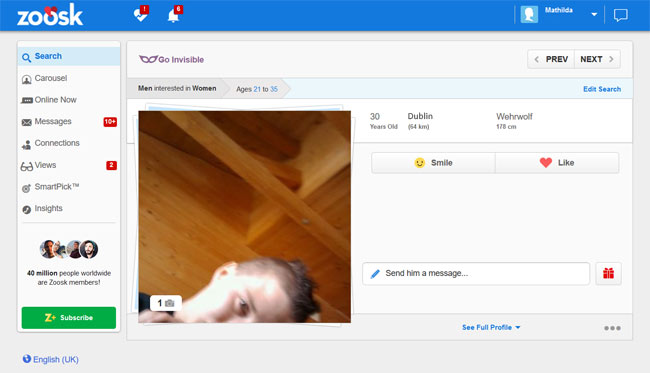This screenshot has height=373, width=650.
Task: Click the Messages envelope icon
Action: (27, 122)
